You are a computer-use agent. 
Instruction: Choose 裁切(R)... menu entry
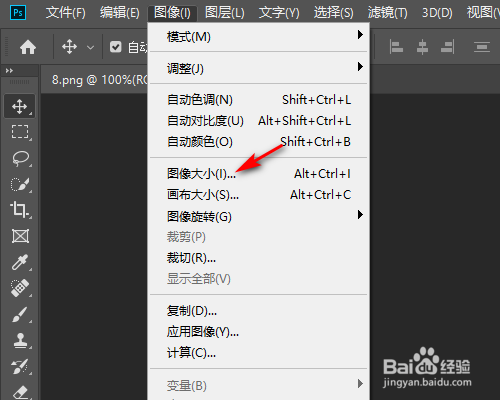click(258, 258)
